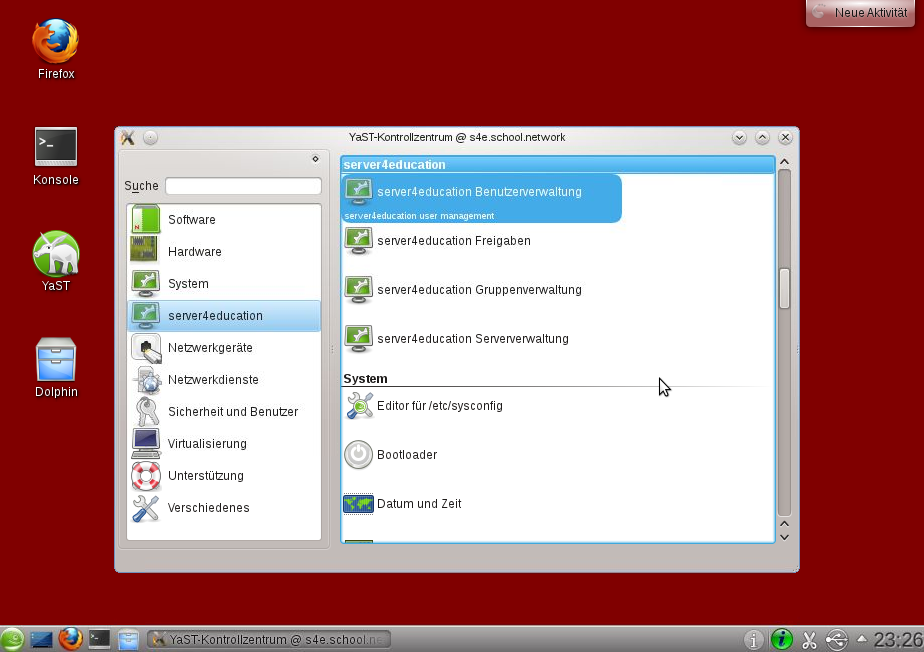Open the server4education Freigaben text link
924x652 pixels.
tap(454, 241)
